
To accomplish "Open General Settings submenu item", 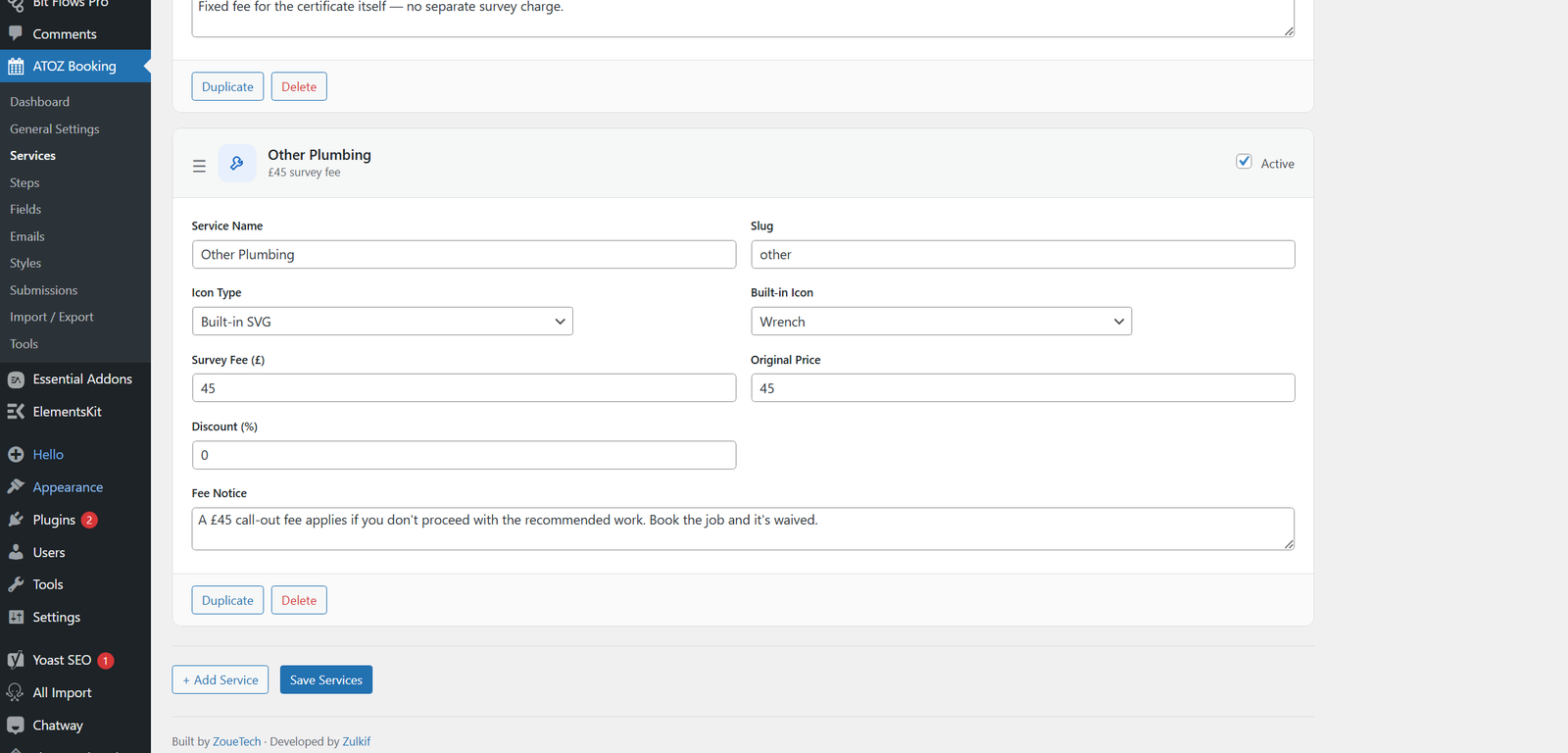I will click(x=55, y=128).
